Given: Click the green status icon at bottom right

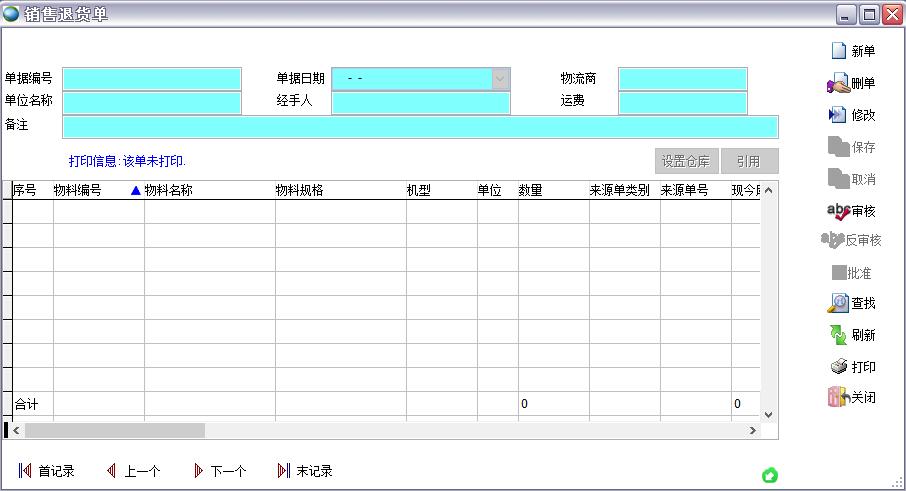Looking at the screenshot, I should (x=770, y=475).
